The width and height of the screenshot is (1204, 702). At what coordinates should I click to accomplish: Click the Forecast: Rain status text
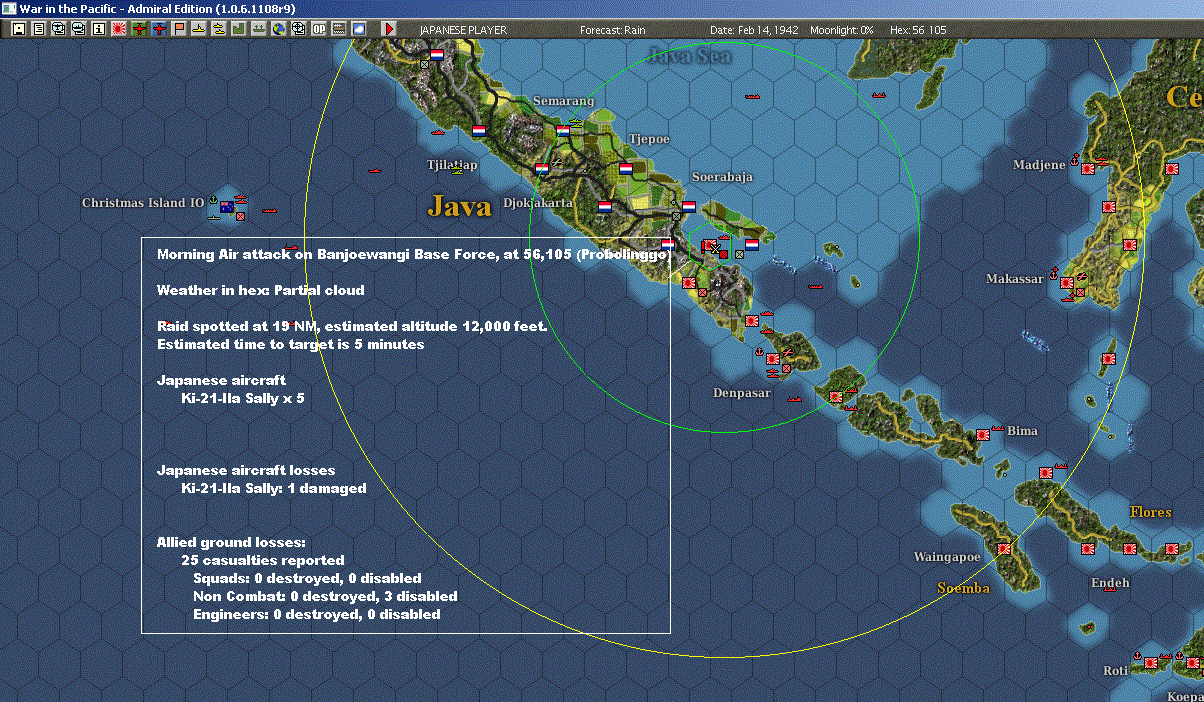pyautogui.click(x=613, y=30)
